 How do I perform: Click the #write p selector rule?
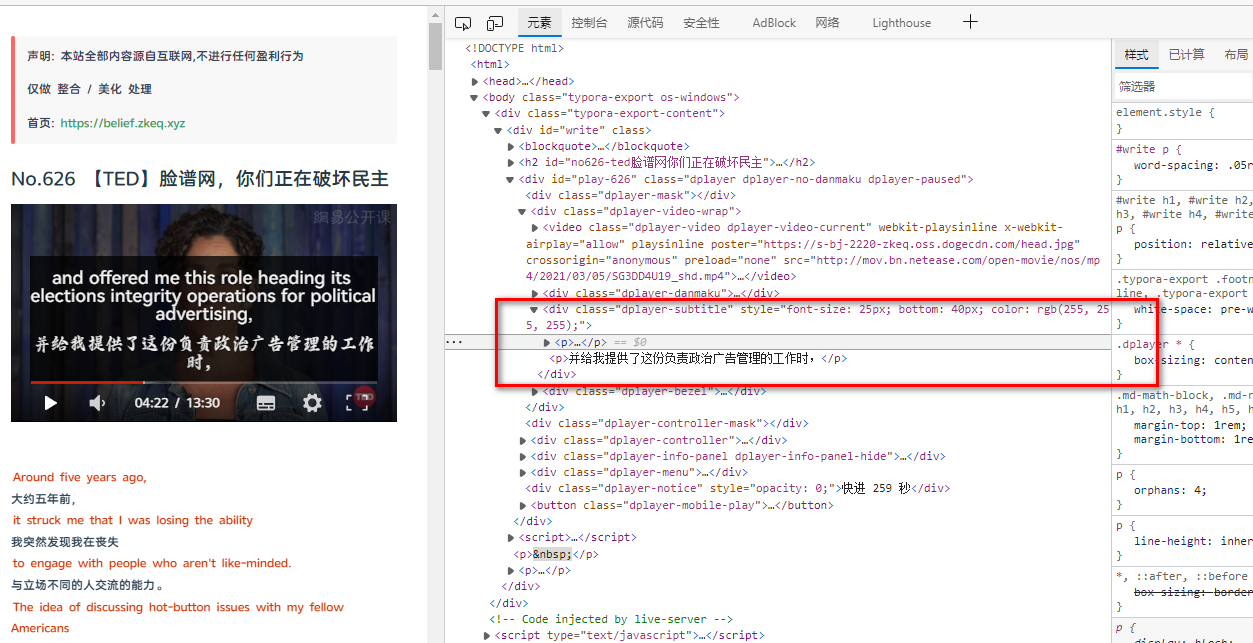1148,149
